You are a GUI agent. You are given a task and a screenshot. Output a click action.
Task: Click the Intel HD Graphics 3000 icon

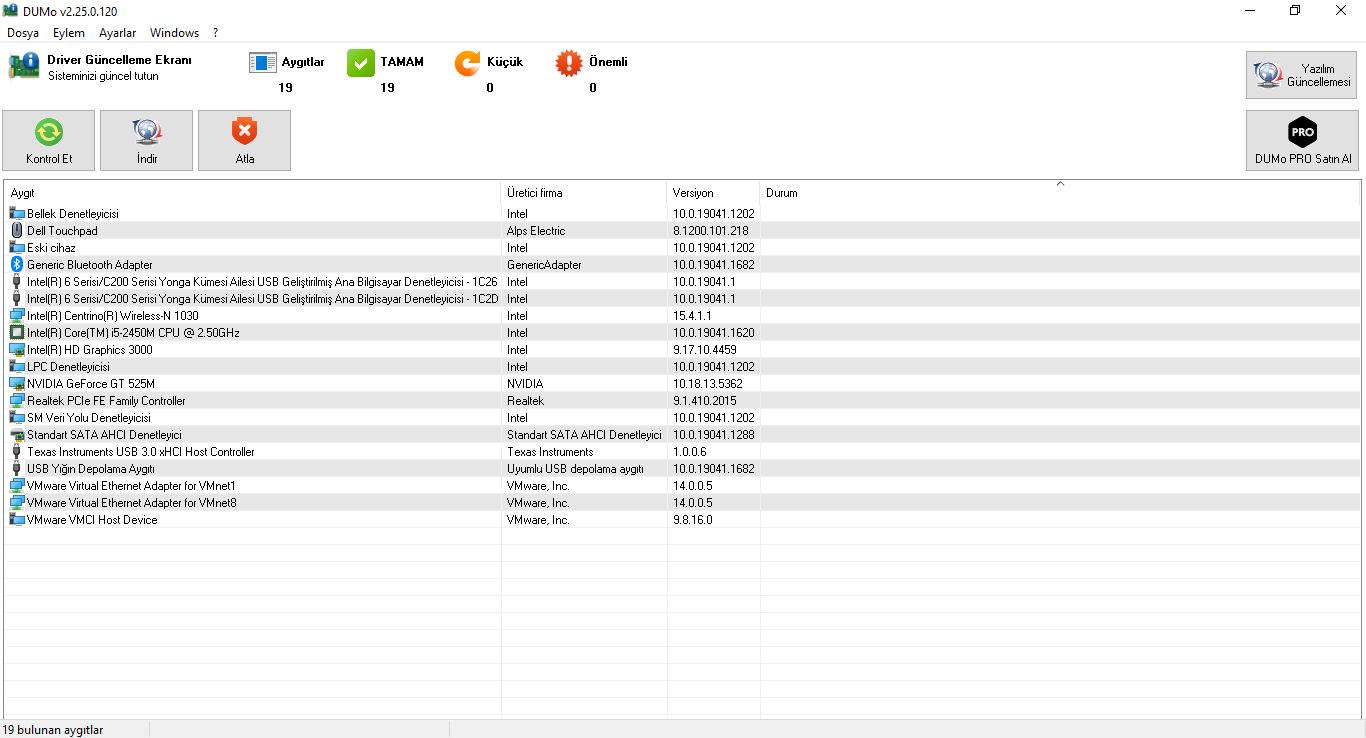pos(17,350)
